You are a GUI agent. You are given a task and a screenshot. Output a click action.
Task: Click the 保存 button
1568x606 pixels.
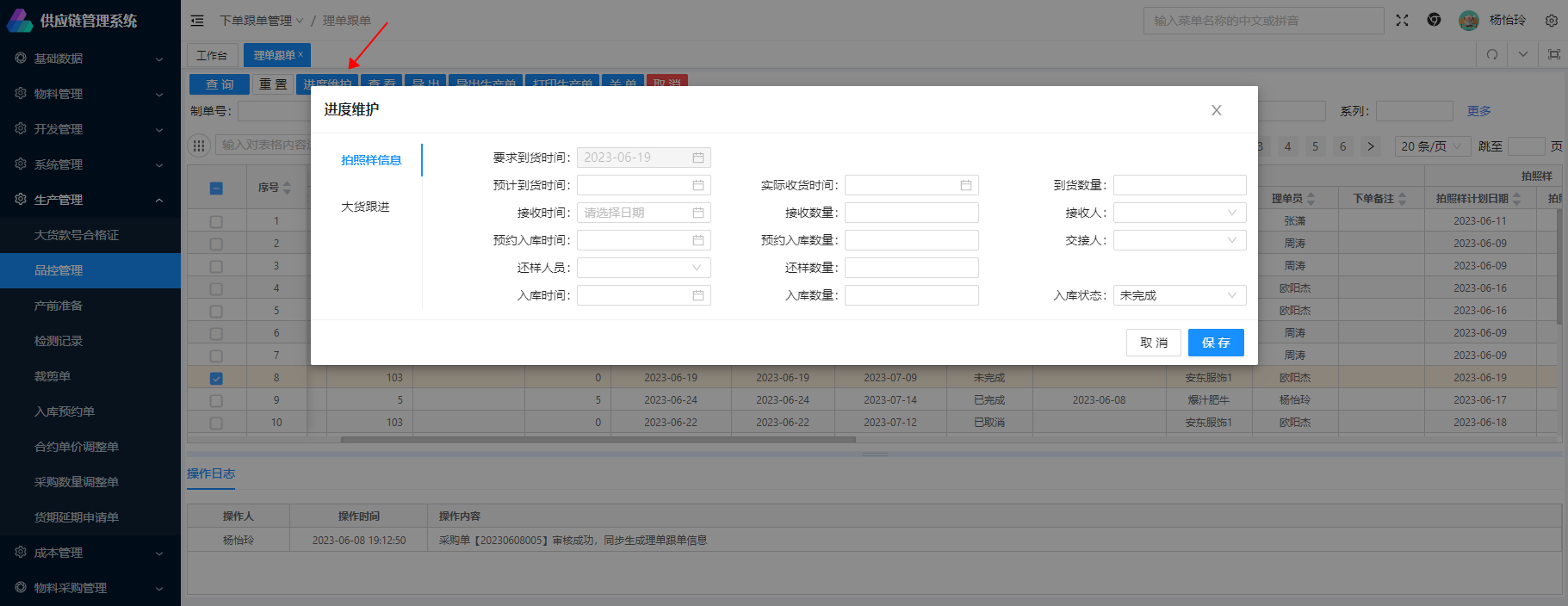click(x=1215, y=343)
